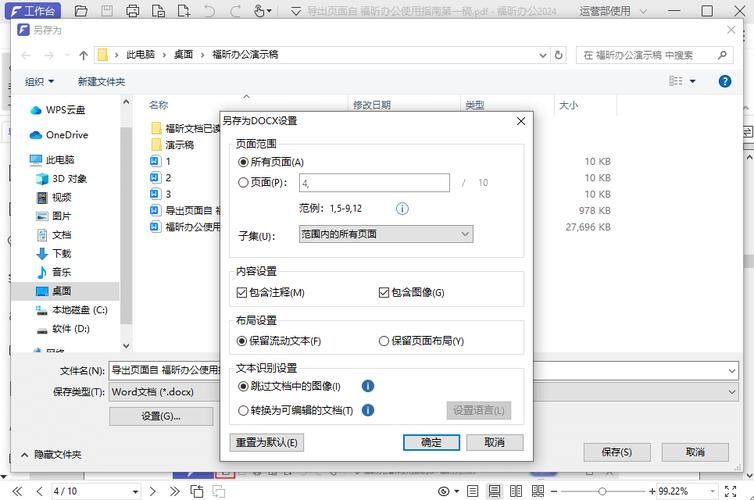754x500 pixels.
Task: Click the print icon in the top toolbar
Action: [132, 11]
